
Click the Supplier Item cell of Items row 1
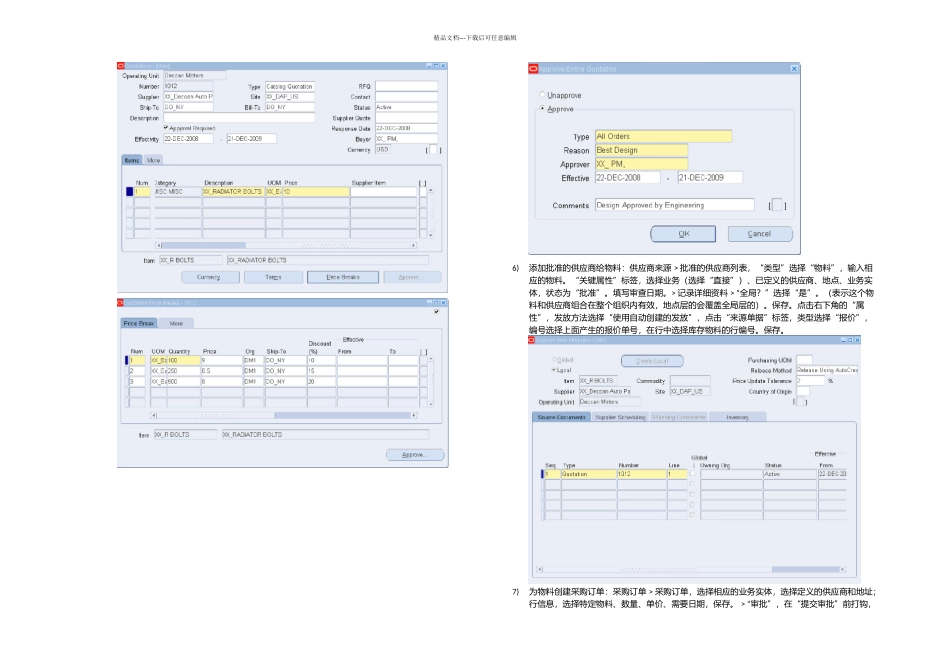click(x=384, y=191)
